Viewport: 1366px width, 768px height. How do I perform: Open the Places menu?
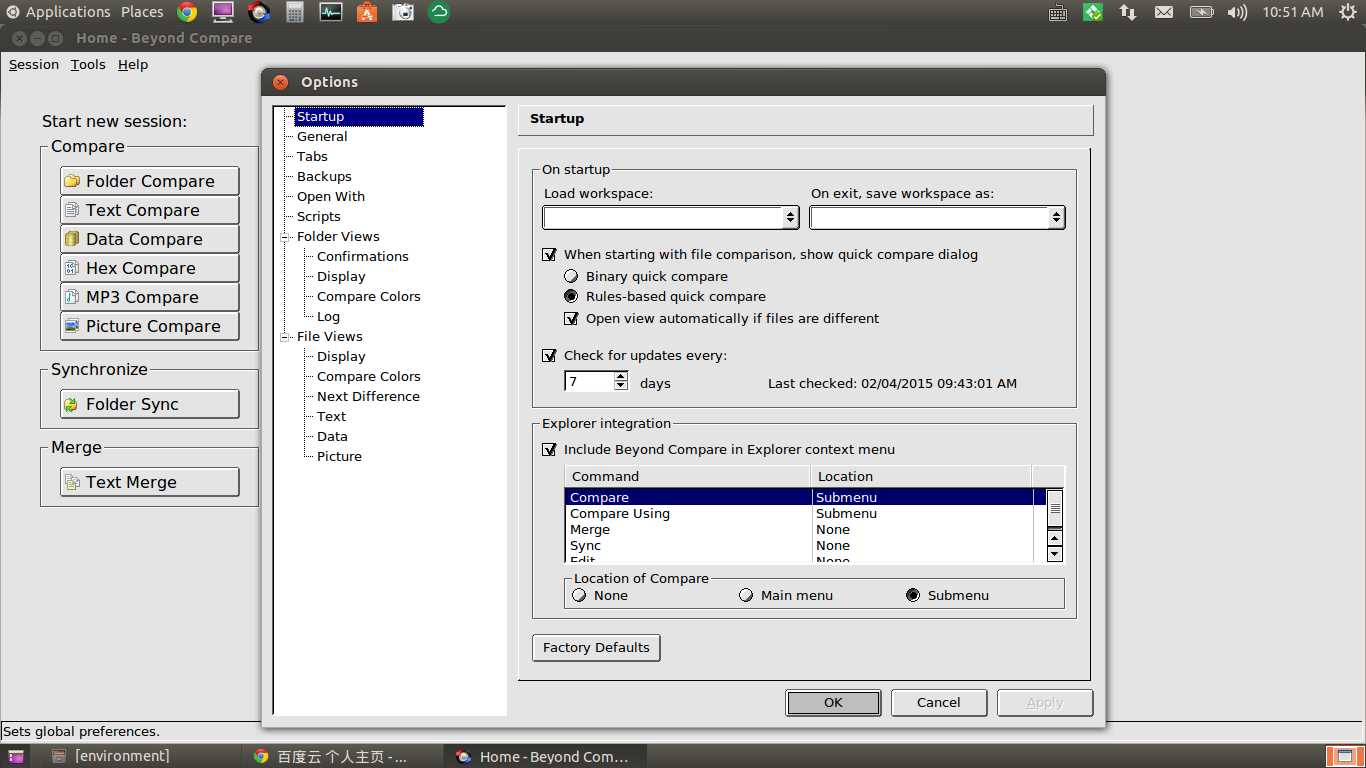(x=142, y=12)
